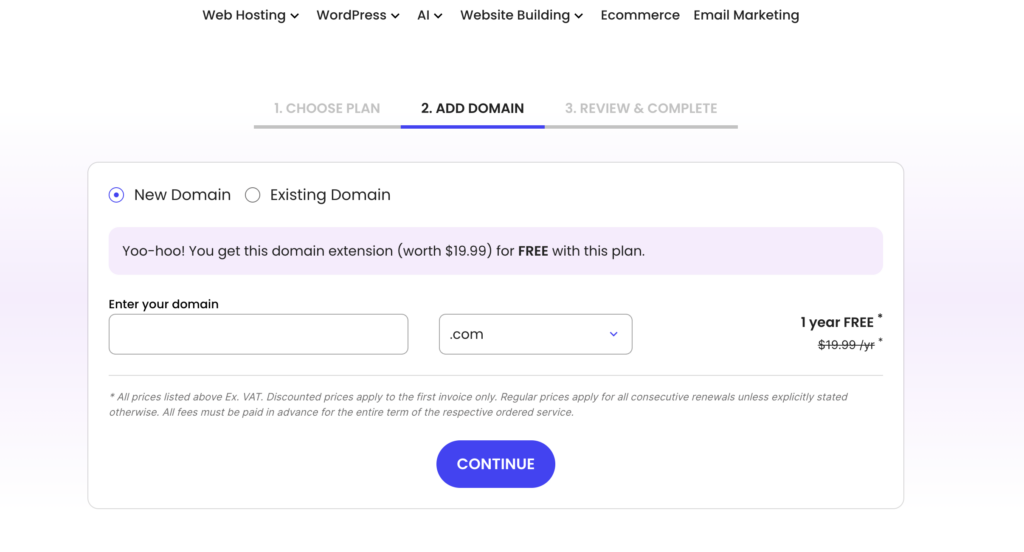Go back to the Choose Plan step
The height and width of the screenshot is (552, 1024).
click(x=327, y=108)
